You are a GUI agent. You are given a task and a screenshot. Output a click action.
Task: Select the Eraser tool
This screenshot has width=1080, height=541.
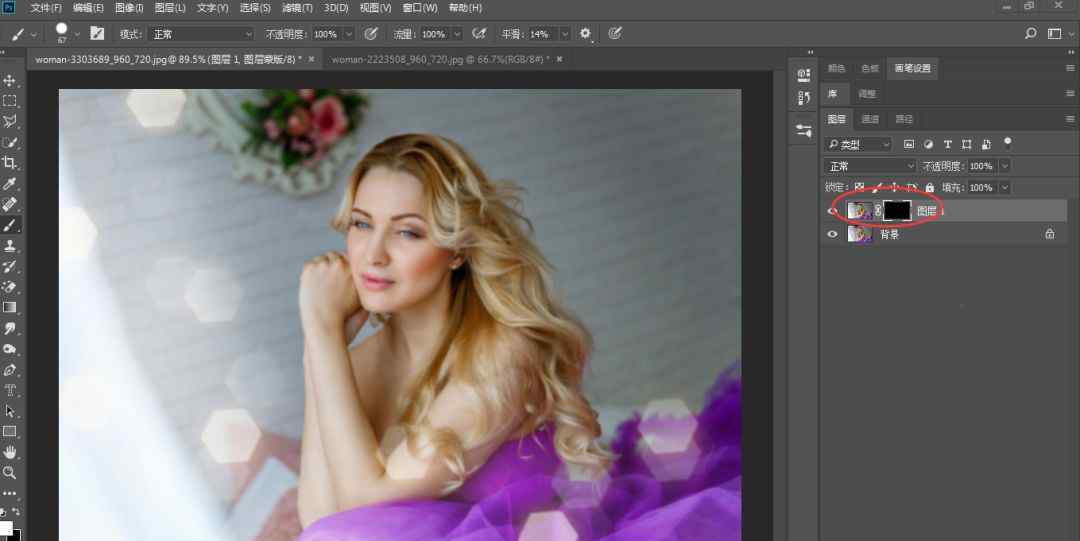[10, 287]
